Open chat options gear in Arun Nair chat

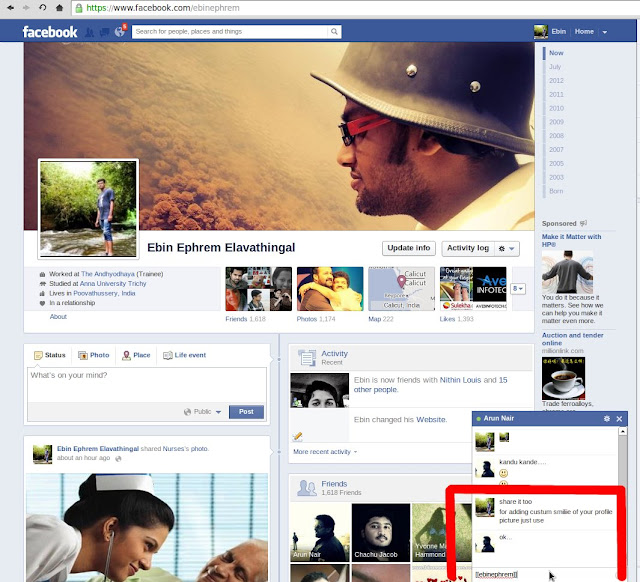(607, 419)
